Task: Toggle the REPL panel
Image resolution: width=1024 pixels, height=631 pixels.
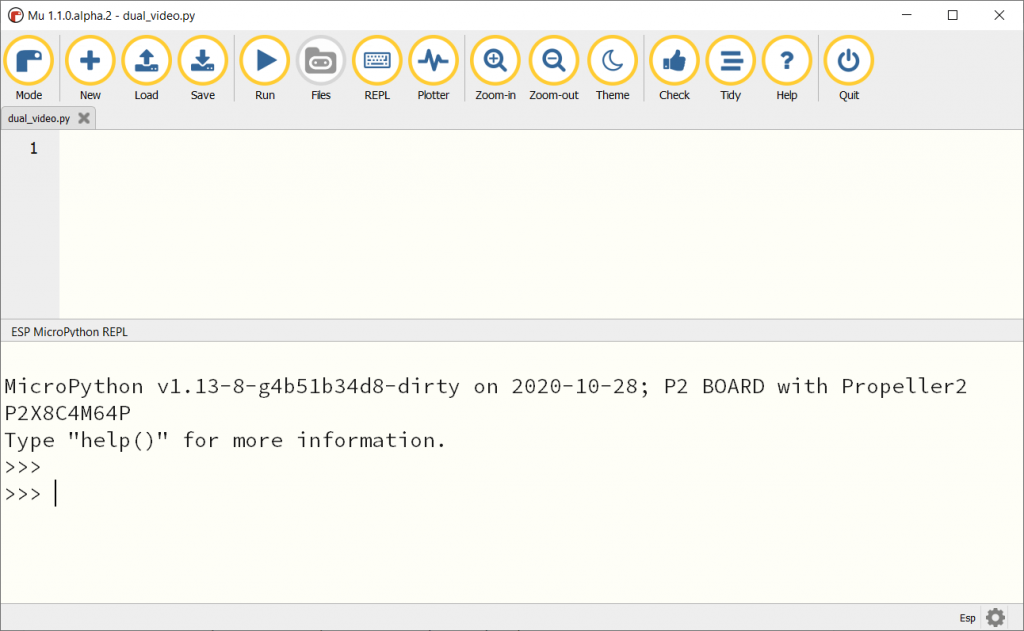Action: point(377,61)
